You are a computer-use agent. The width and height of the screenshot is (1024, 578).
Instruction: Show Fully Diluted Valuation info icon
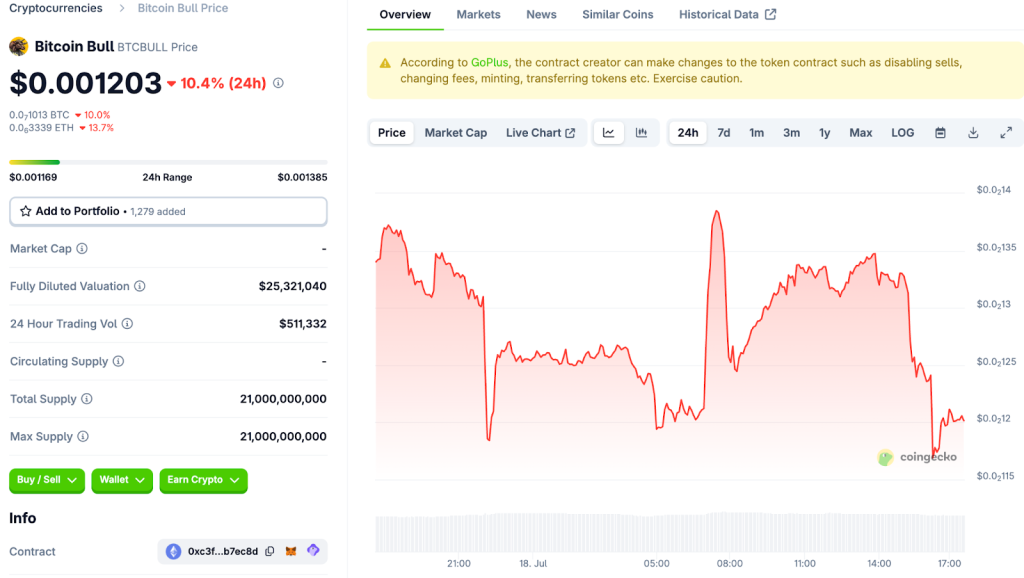coord(140,286)
